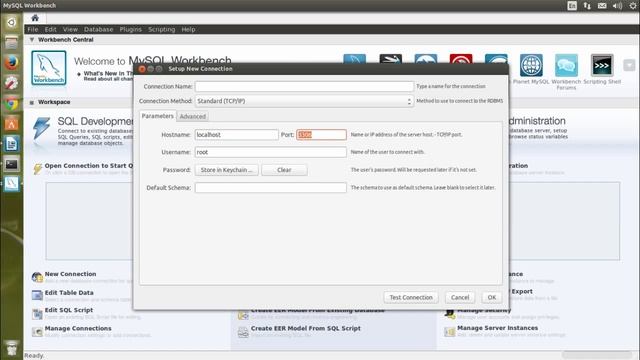
Task: Click Create EER Model From SQL Script link
Action: (x=306, y=328)
